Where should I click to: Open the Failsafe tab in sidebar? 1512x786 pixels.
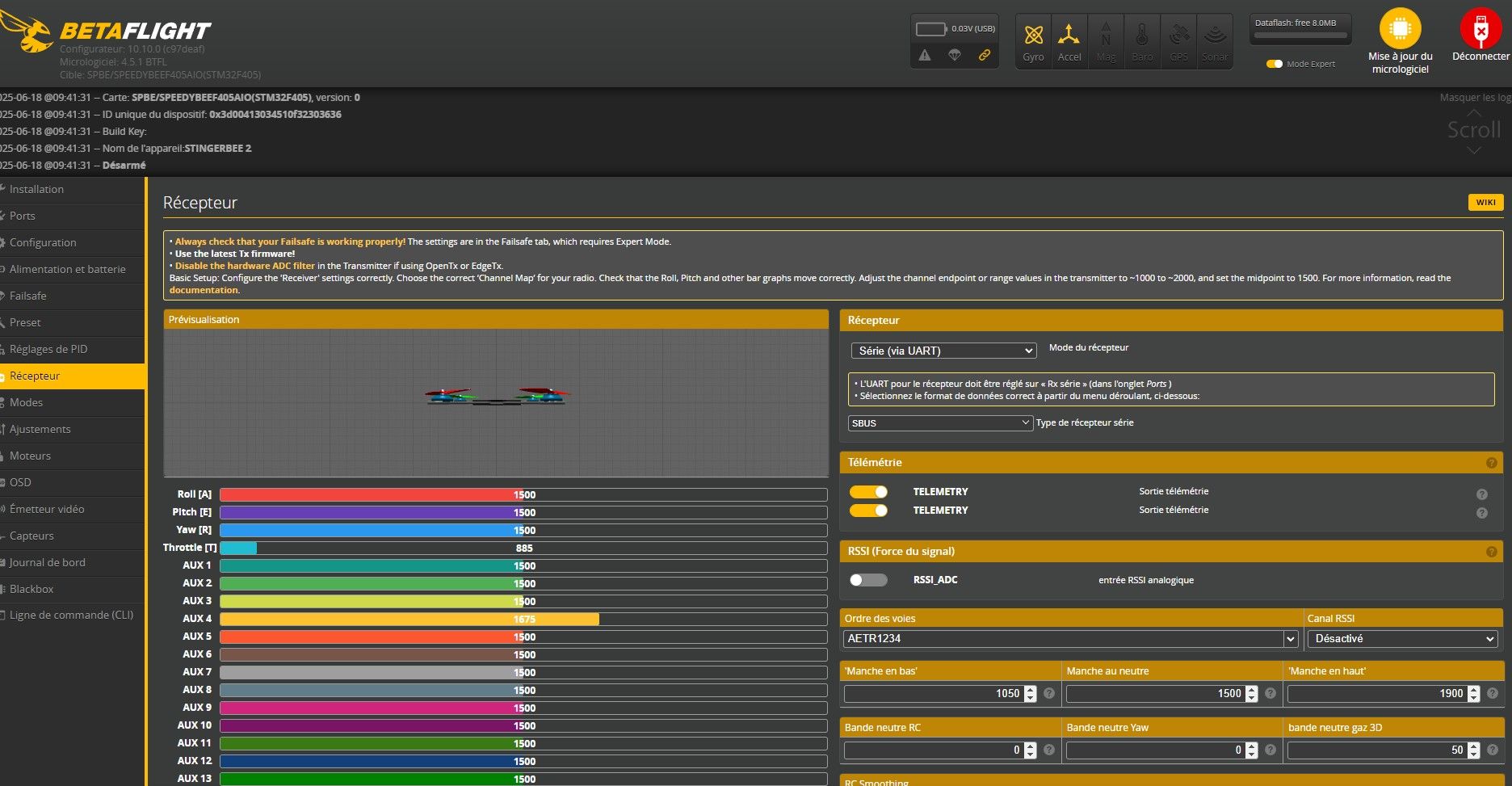coord(28,296)
